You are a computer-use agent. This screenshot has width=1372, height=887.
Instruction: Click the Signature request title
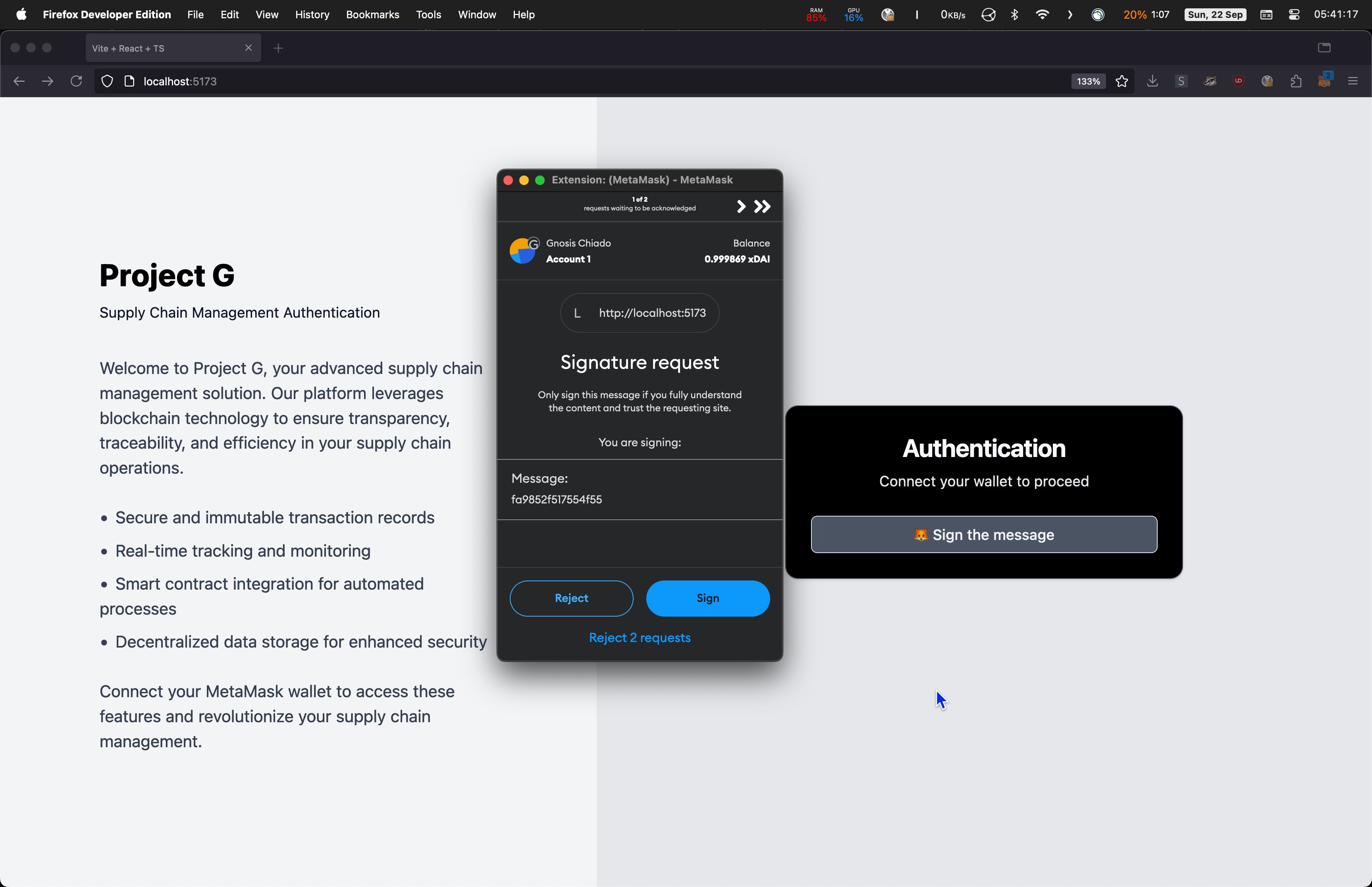tap(640, 362)
